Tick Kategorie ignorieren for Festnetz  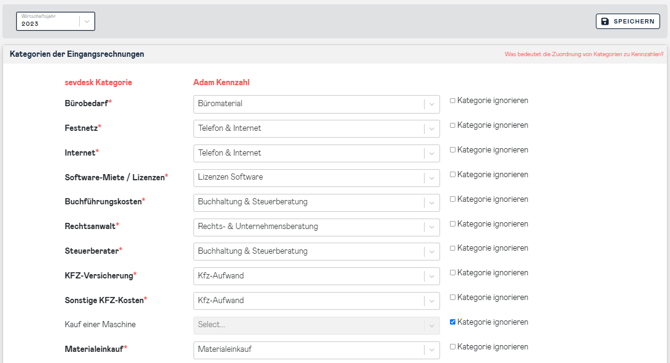click(453, 126)
